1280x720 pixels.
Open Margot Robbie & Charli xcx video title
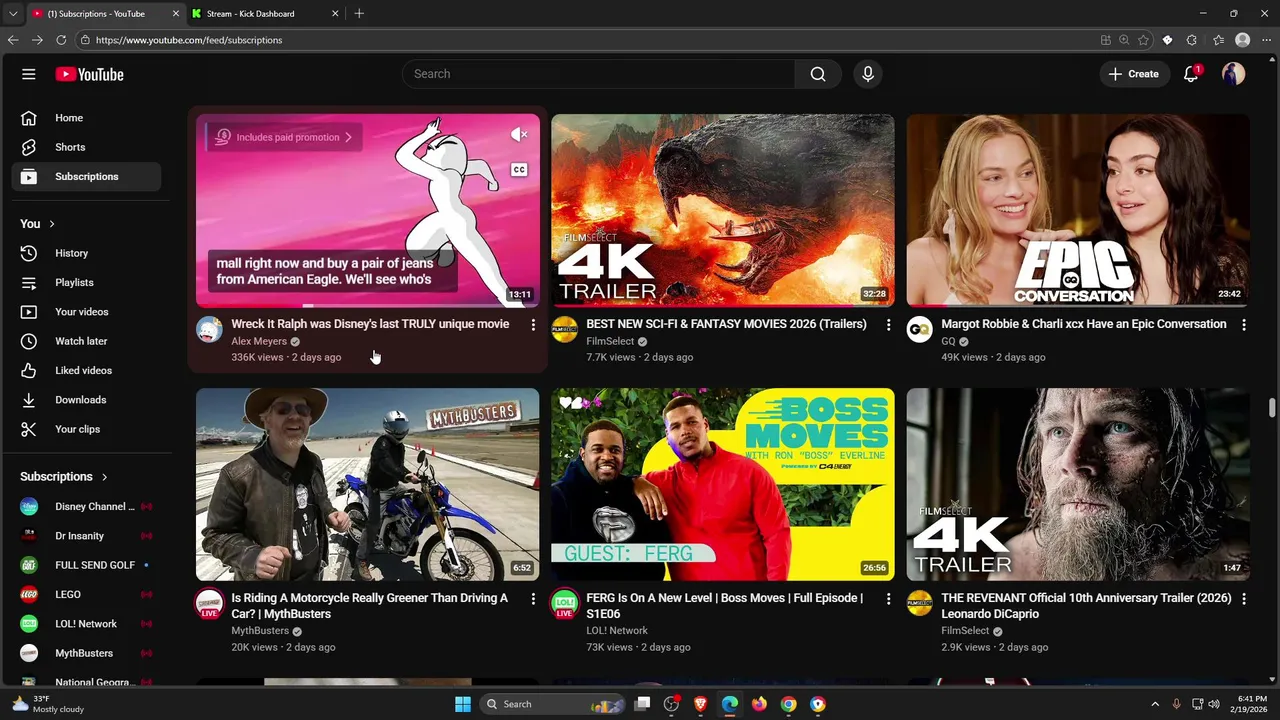(1083, 324)
